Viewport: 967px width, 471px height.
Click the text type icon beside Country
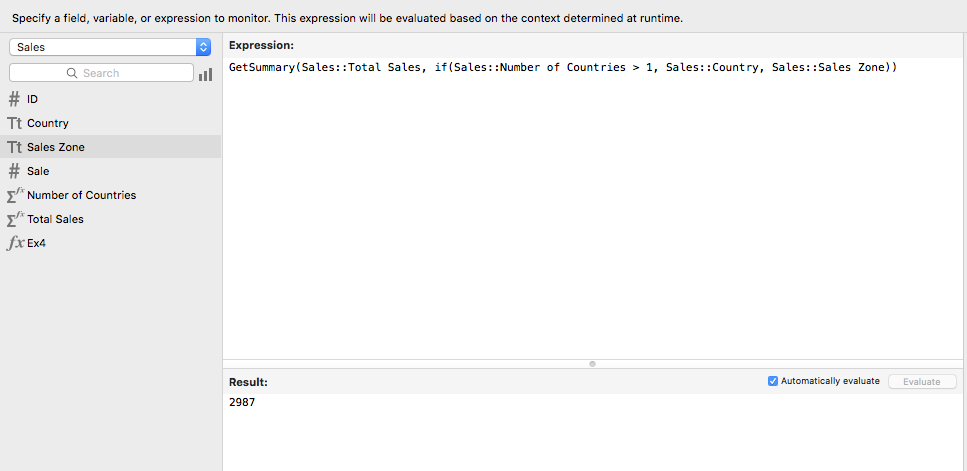(14, 123)
